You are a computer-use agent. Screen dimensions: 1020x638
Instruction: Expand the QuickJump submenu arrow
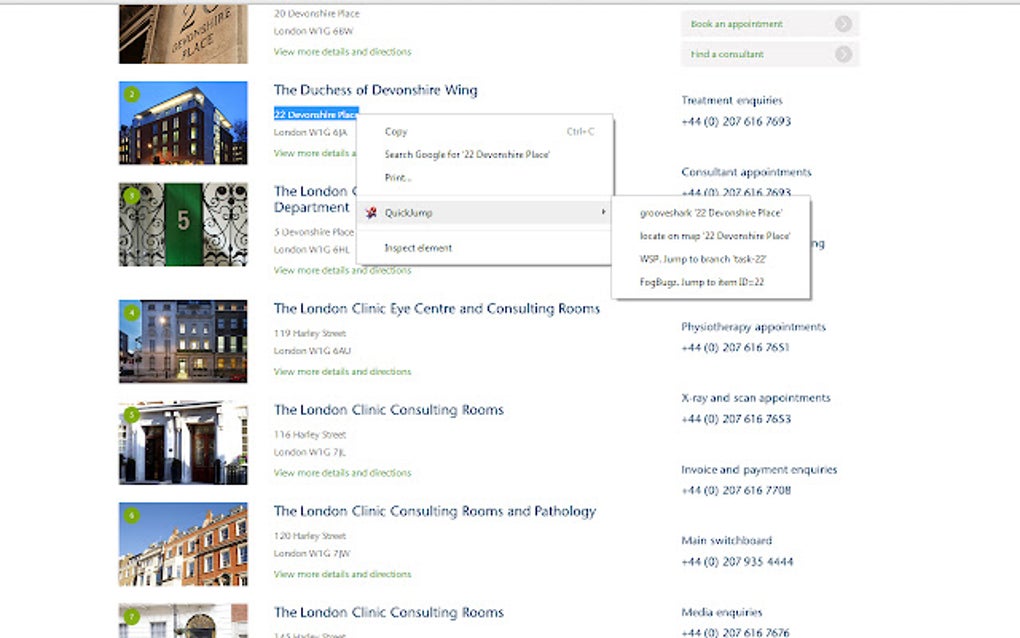[x=604, y=212]
